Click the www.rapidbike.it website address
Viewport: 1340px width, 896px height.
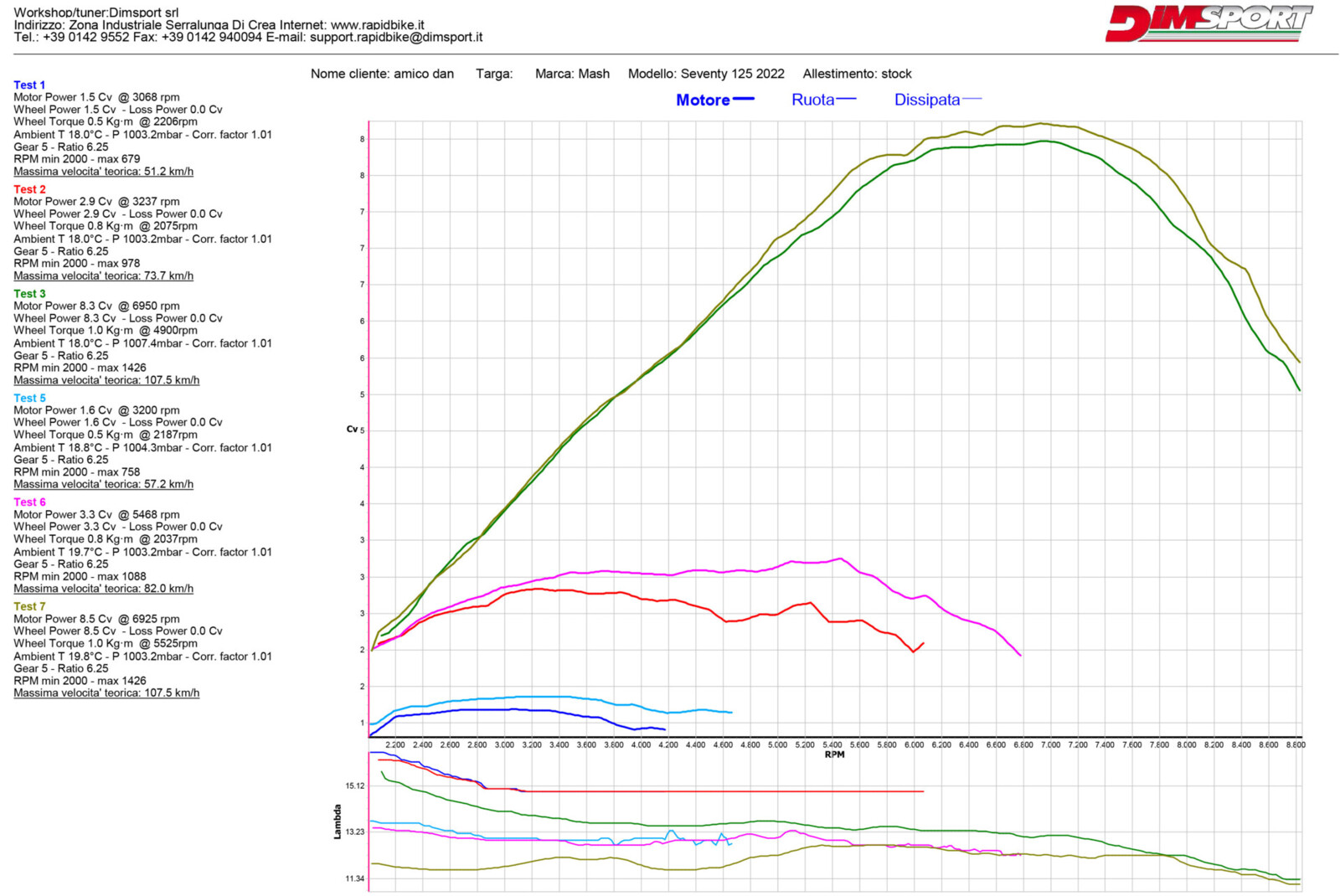[x=377, y=25]
